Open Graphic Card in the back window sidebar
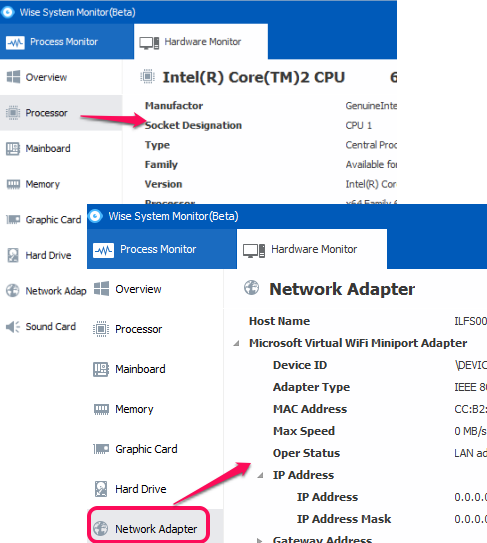The image size is (487, 543). pos(43,220)
